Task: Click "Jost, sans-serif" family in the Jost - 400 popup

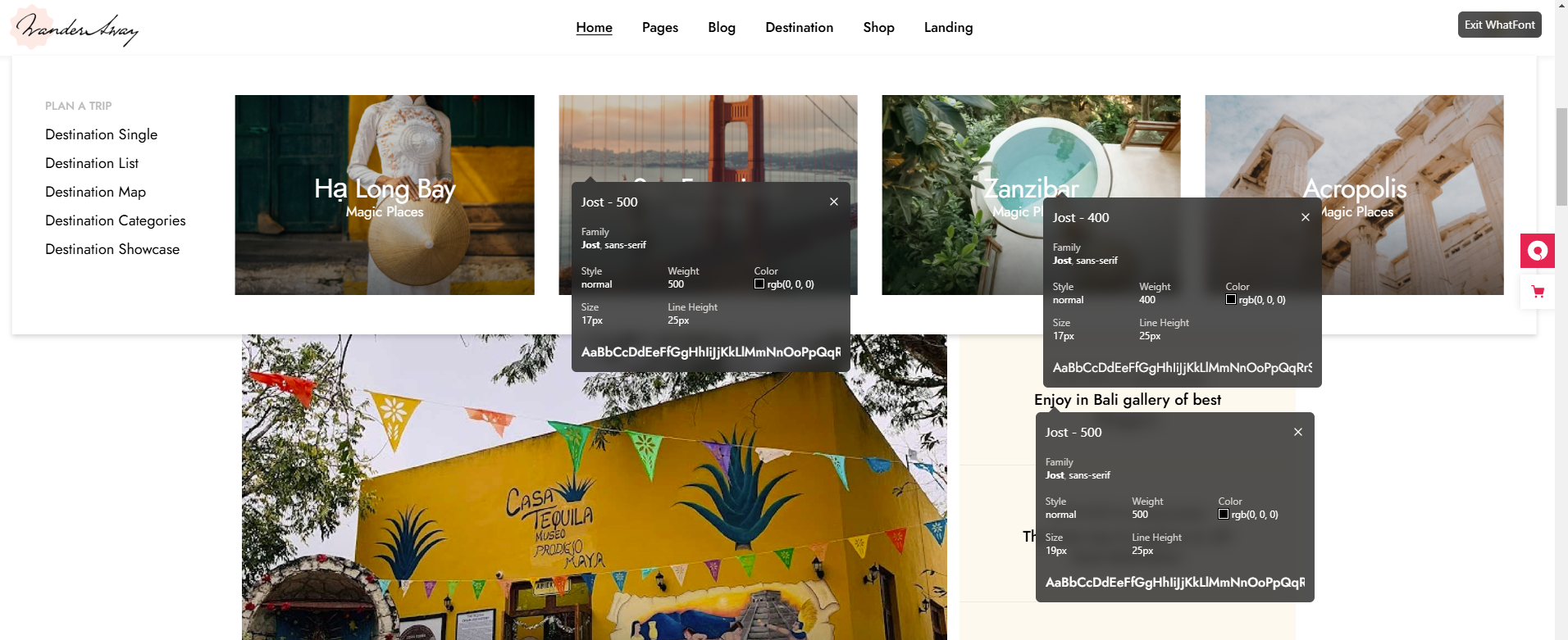Action: tap(1085, 261)
